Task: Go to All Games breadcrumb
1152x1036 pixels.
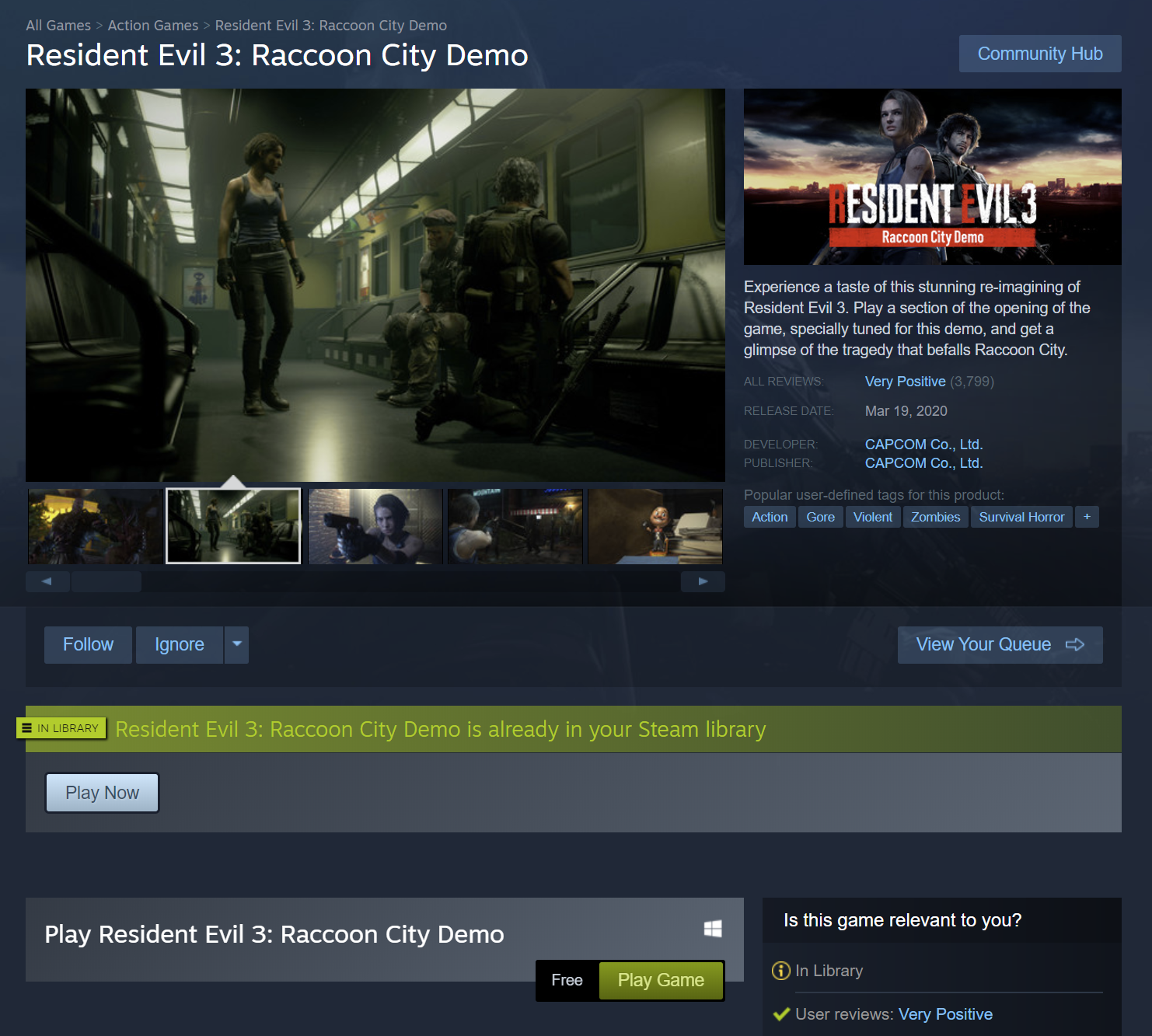Action: 58,26
